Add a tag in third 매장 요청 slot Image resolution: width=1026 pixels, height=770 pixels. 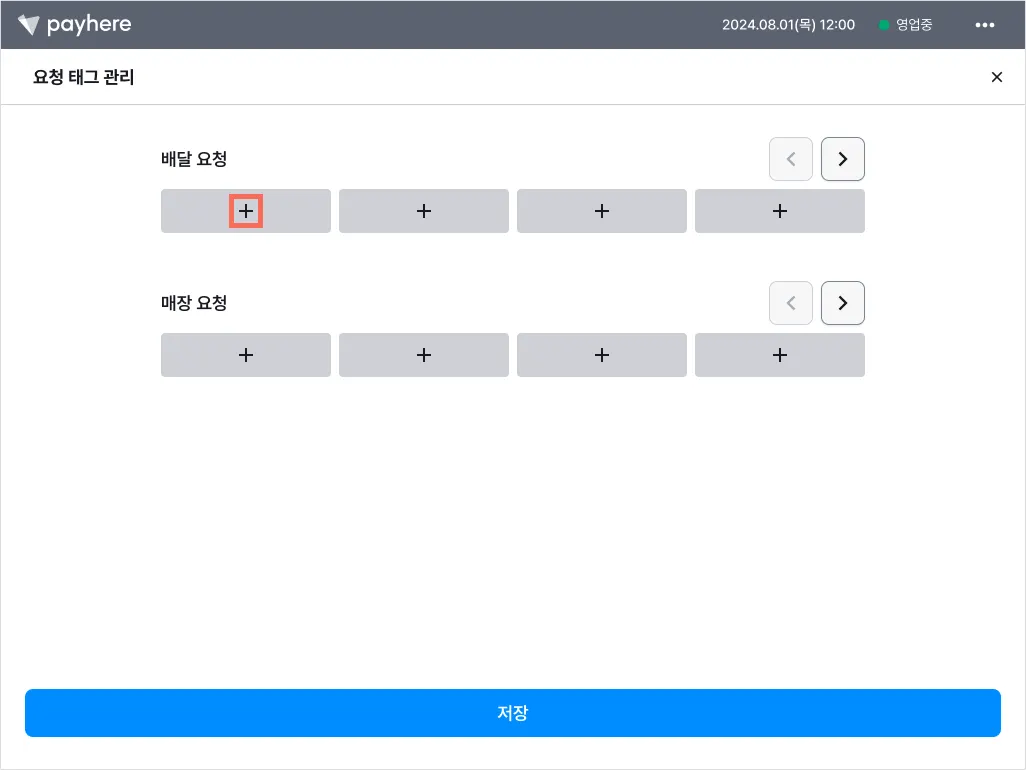[602, 355]
